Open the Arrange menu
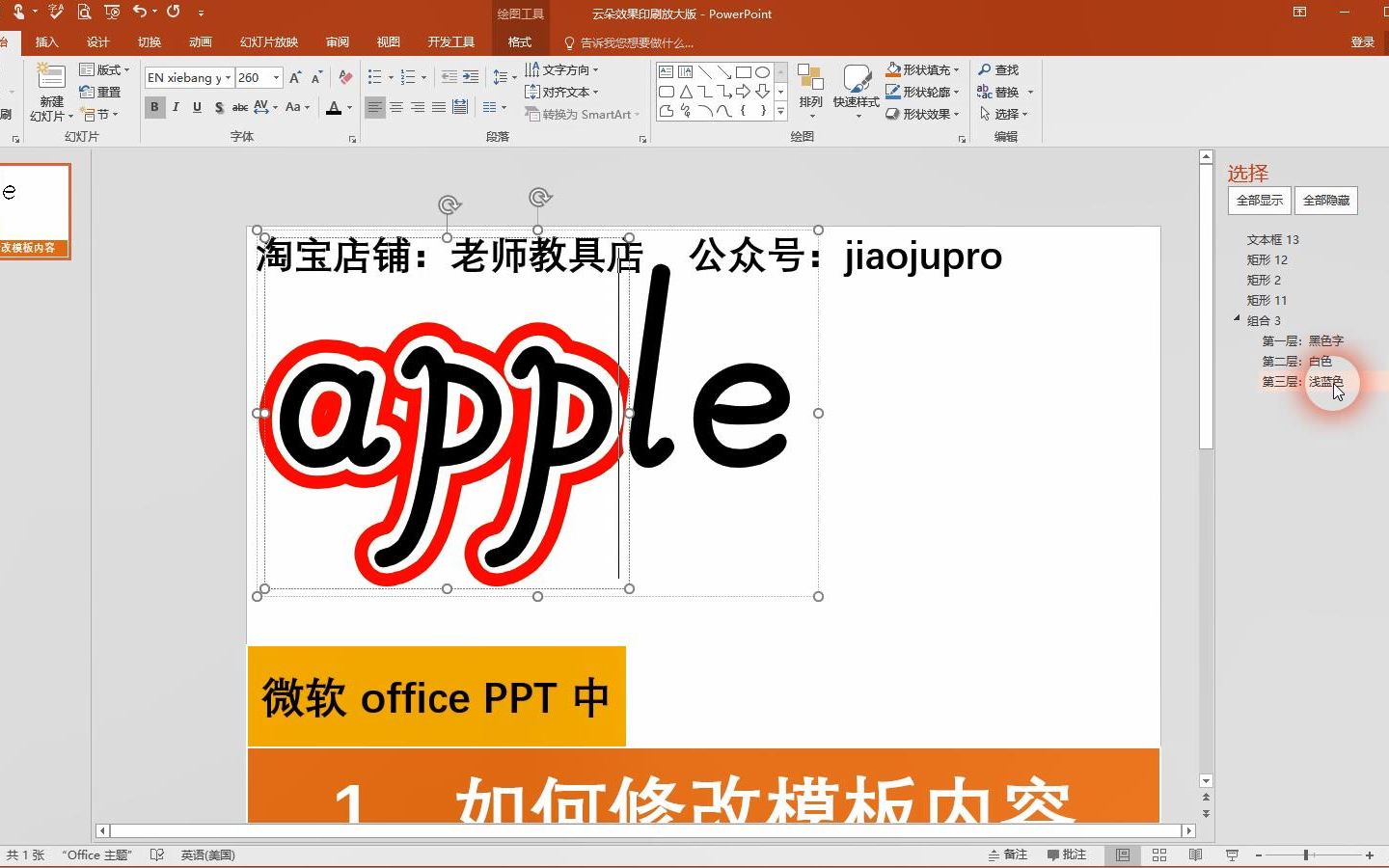Image resolution: width=1389 pixels, height=868 pixels. pos(810,92)
